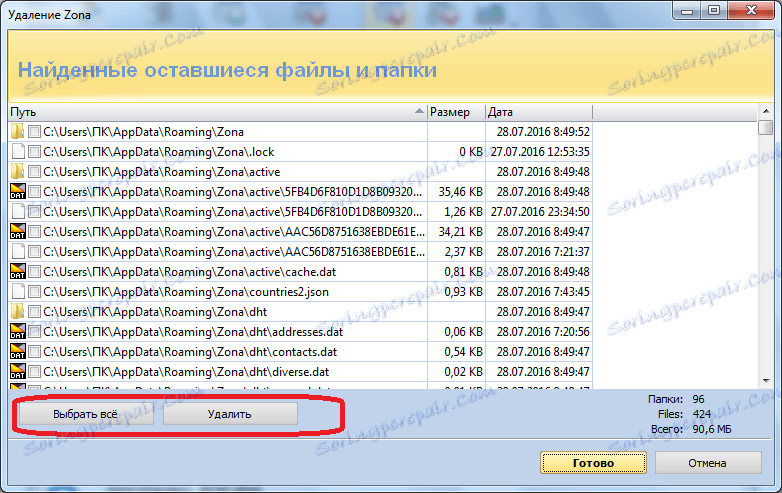Click the DAT icon beside contacts.dat

[x=18, y=351]
